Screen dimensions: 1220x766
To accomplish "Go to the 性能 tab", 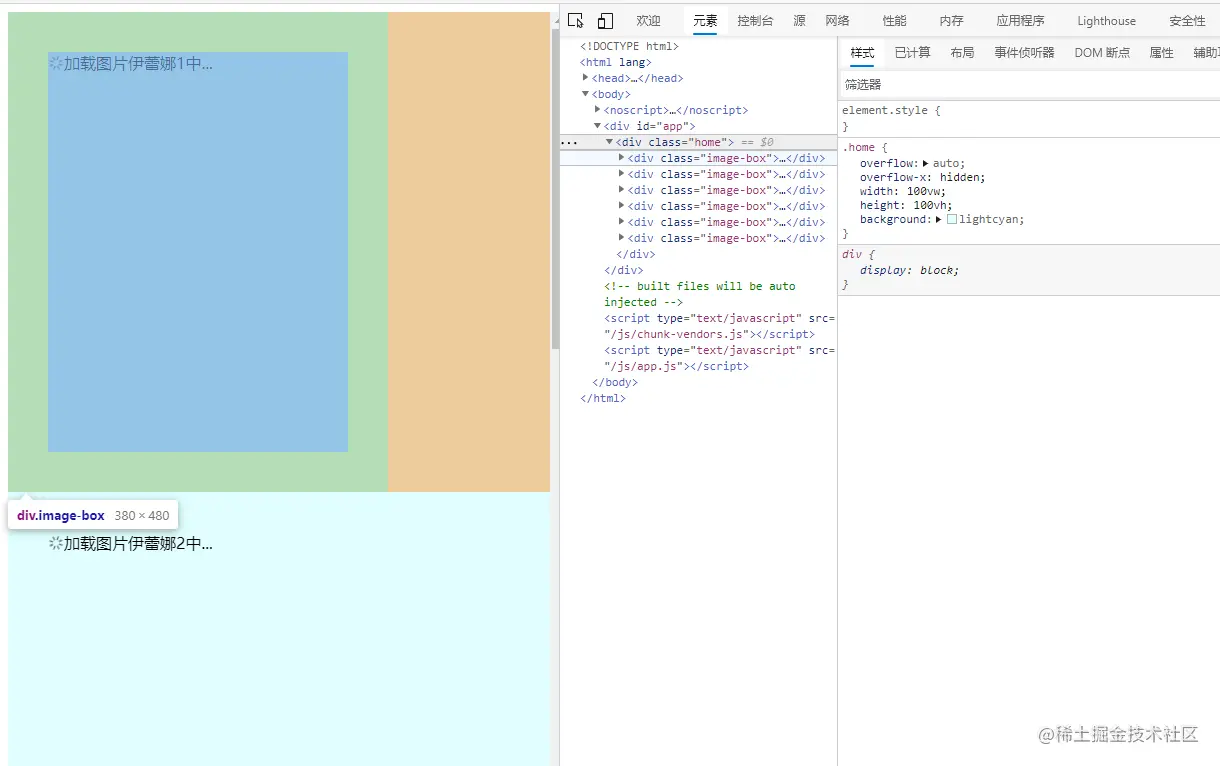I will 895,21.
